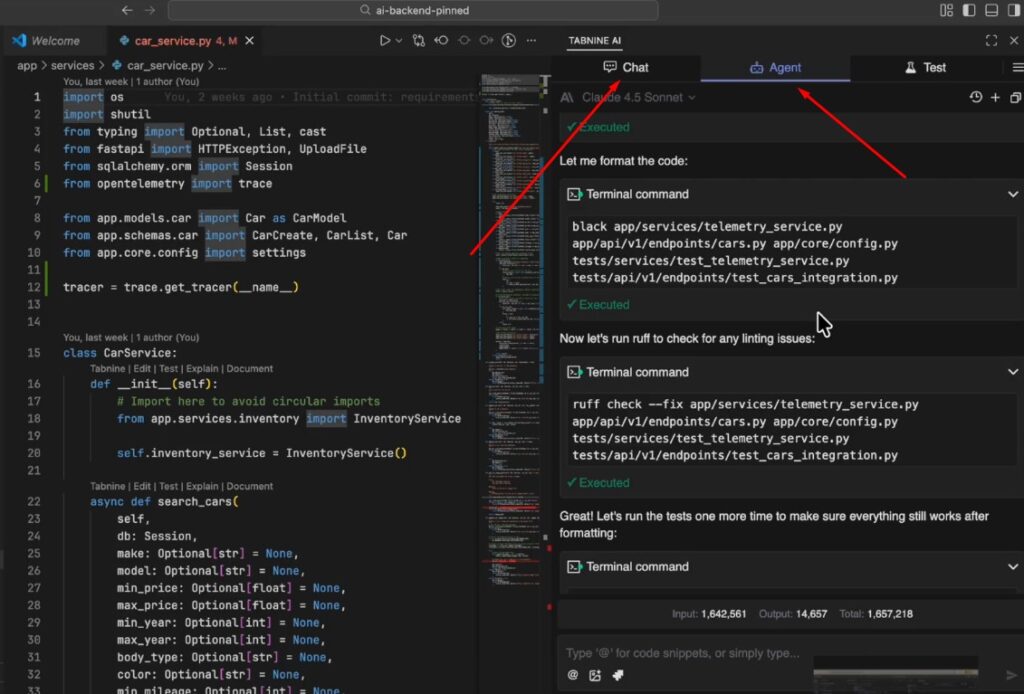Click the car_service.py breadcrumb segment
Screen dimensions: 1024x694
tap(158, 65)
